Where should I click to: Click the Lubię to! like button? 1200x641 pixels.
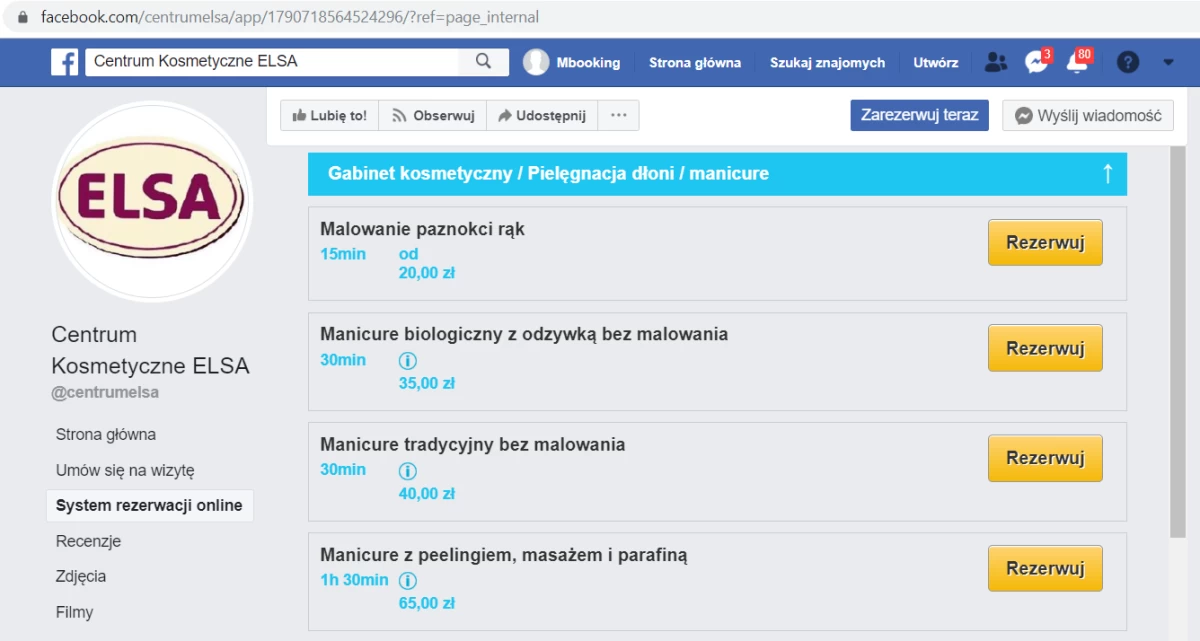pyautogui.click(x=329, y=115)
